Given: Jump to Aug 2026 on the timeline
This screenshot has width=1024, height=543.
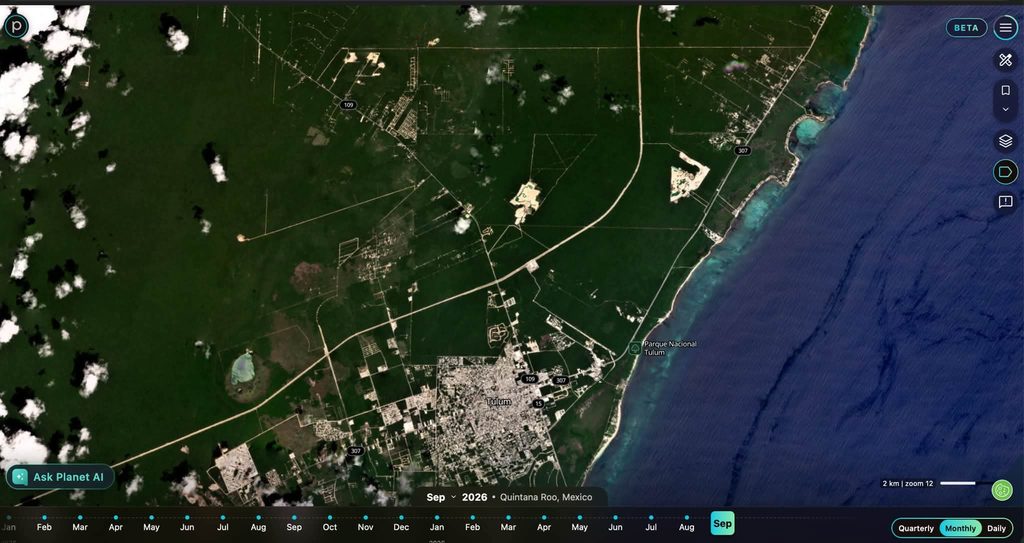Looking at the screenshot, I should [686, 525].
